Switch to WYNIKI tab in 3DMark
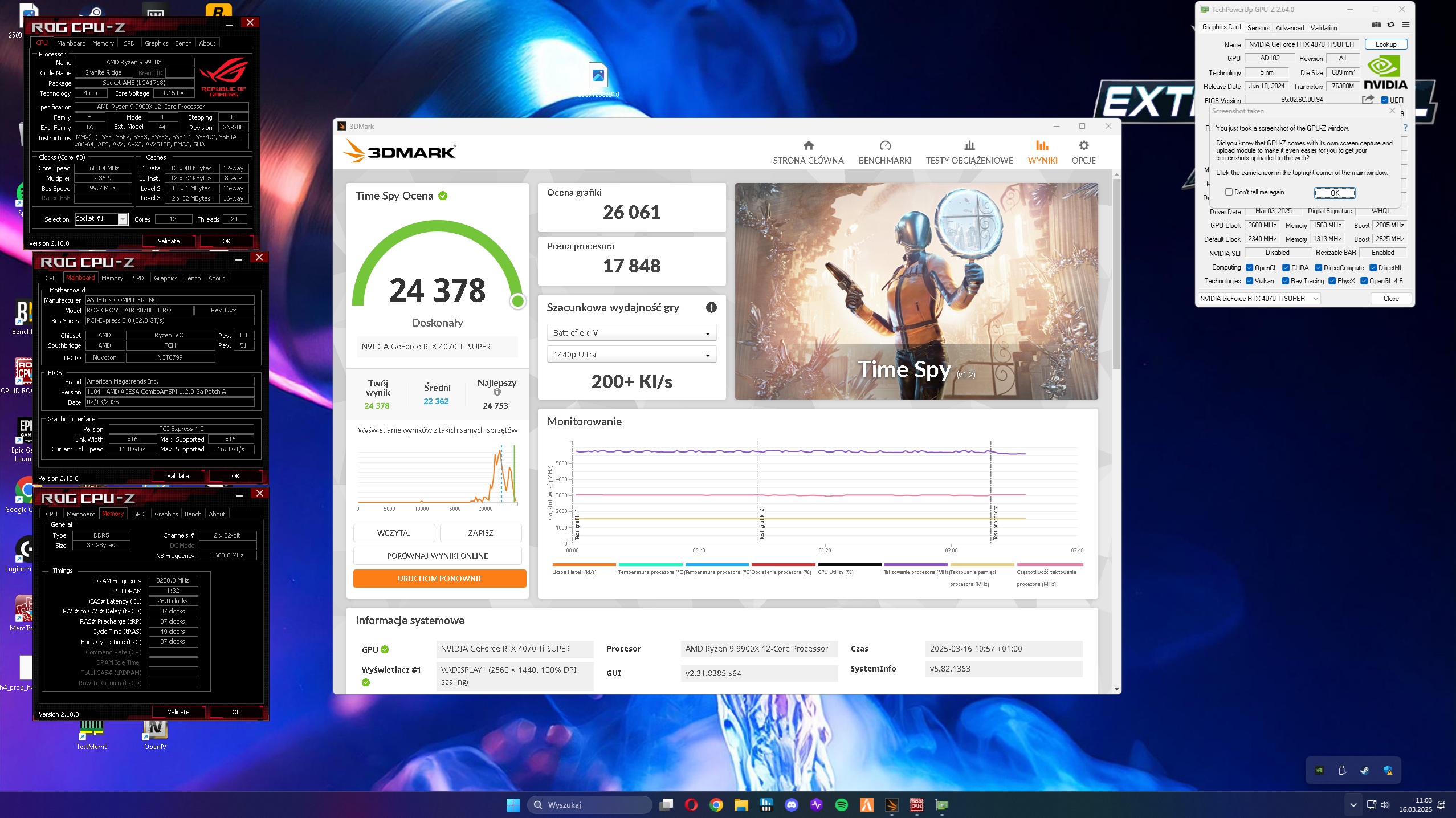Viewport: 1456px width, 818px height. pos(1042,152)
